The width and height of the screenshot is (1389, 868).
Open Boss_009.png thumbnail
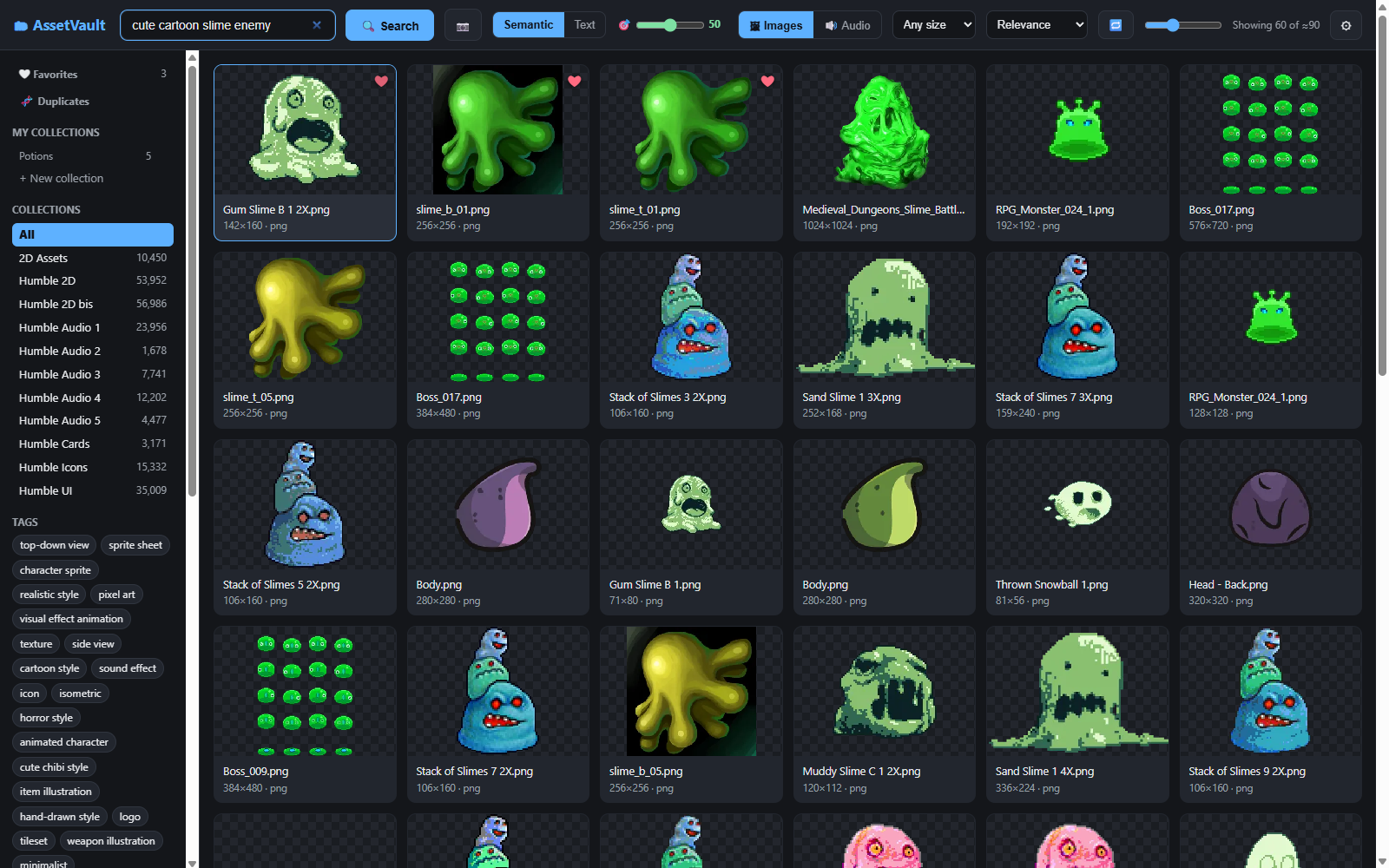305,691
